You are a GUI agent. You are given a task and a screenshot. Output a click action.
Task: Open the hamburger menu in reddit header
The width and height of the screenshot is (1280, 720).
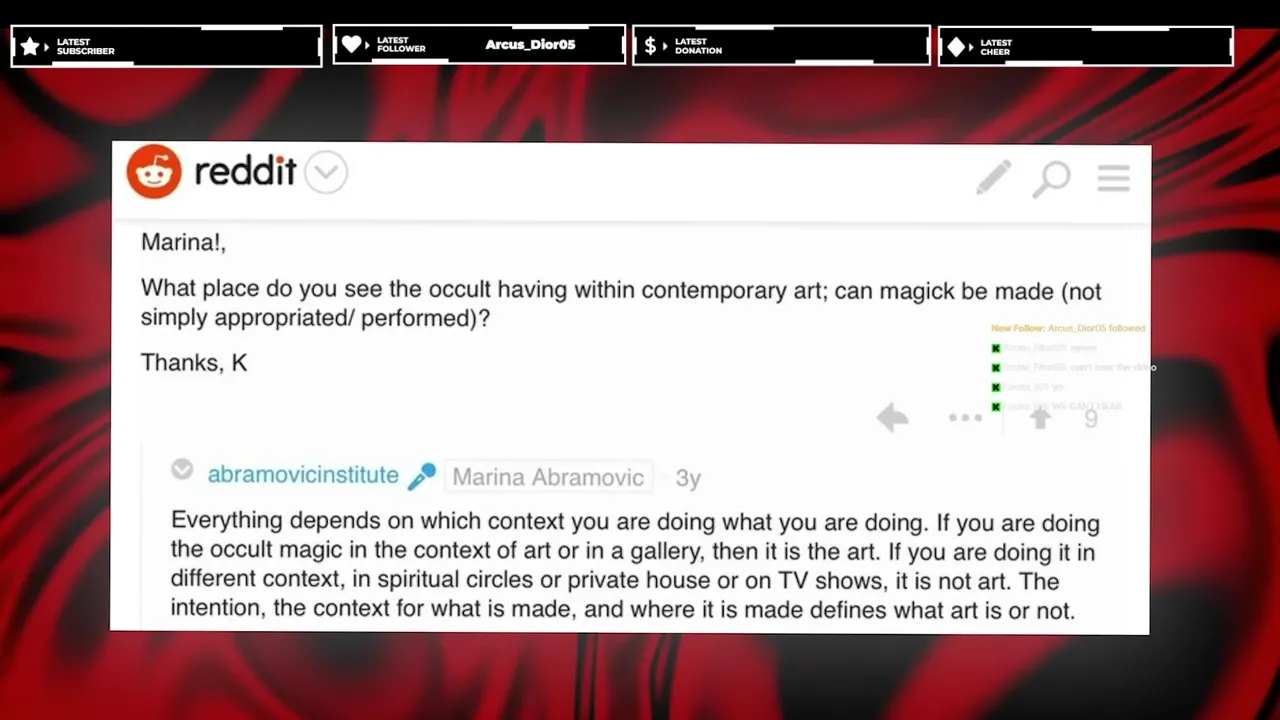coord(1113,178)
